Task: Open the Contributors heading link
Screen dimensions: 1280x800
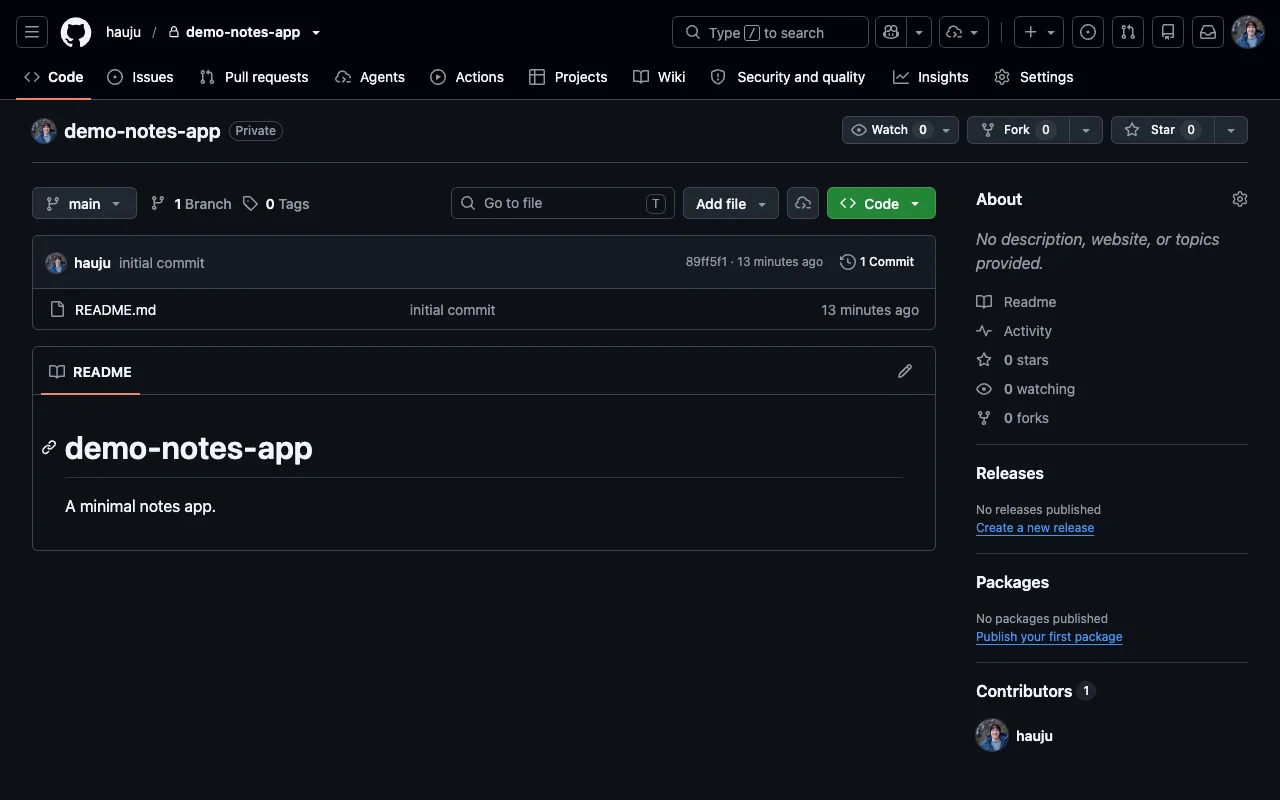Action: click(x=1035, y=691)
